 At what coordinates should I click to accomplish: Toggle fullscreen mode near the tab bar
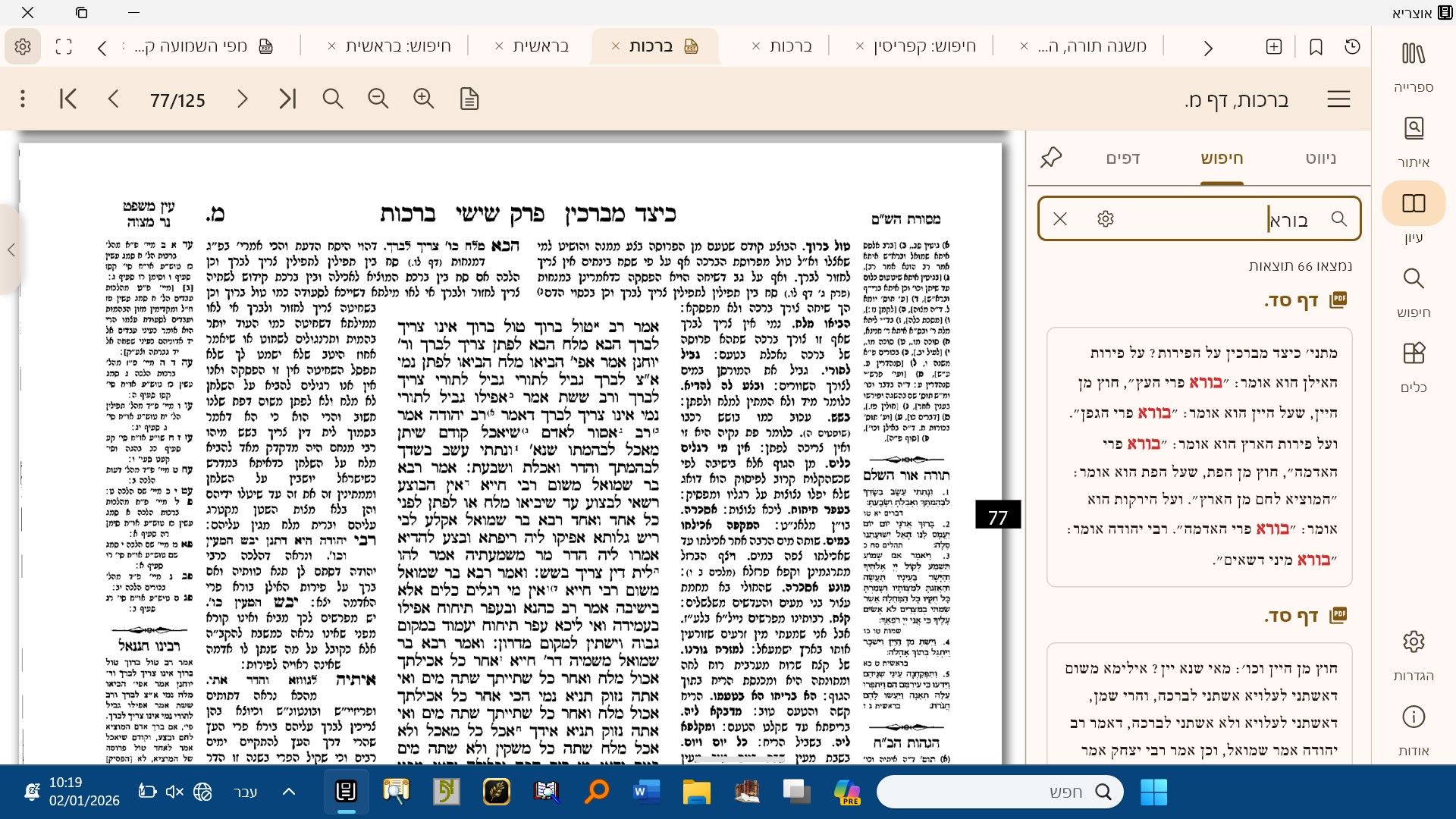coord(64,46)
